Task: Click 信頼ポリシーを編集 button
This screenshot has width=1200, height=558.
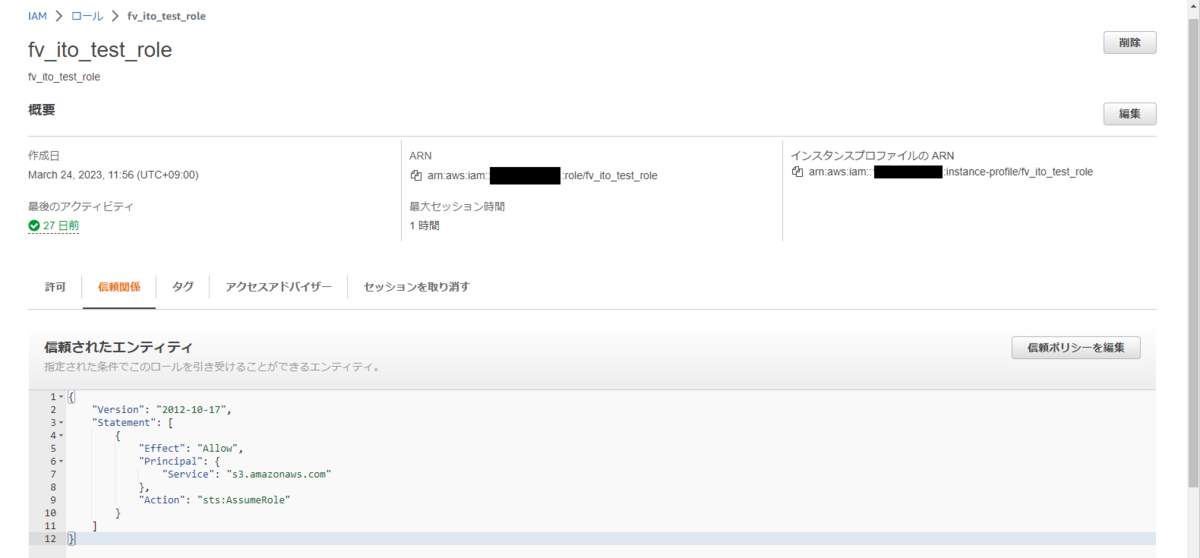Action: [1076, 348]
